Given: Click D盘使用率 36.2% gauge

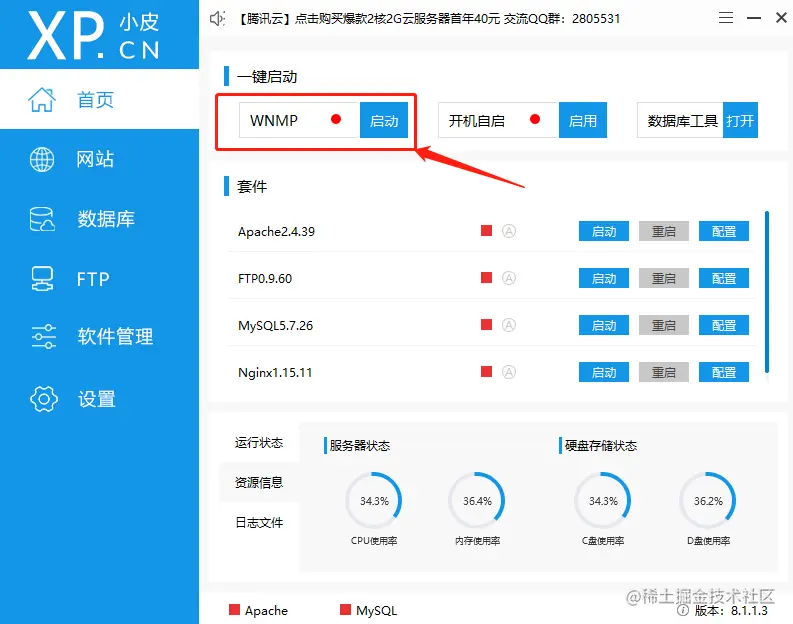Looking at the screenshot, I should pos(708,501).
